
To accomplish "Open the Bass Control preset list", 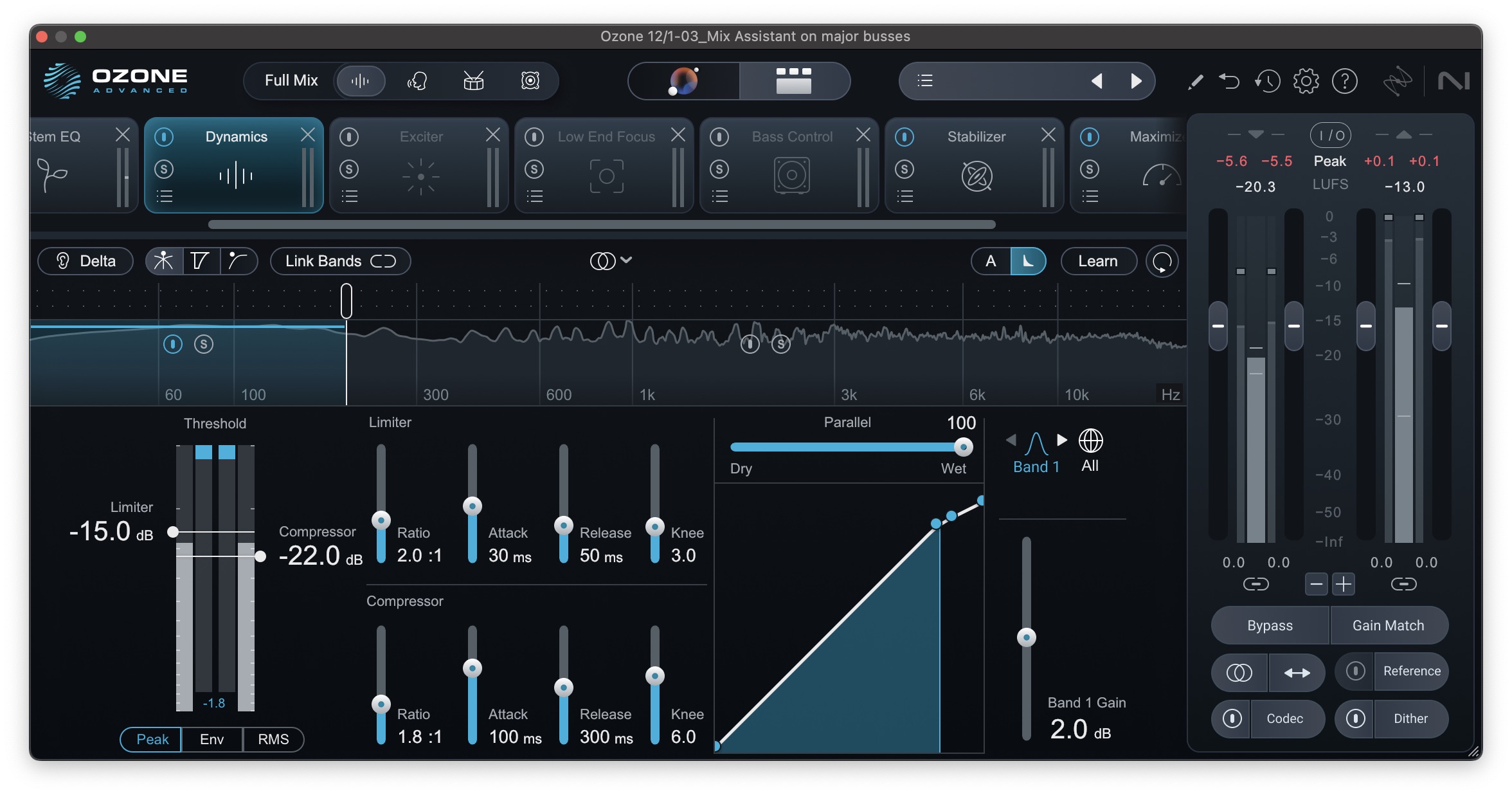I will [720, 196].
